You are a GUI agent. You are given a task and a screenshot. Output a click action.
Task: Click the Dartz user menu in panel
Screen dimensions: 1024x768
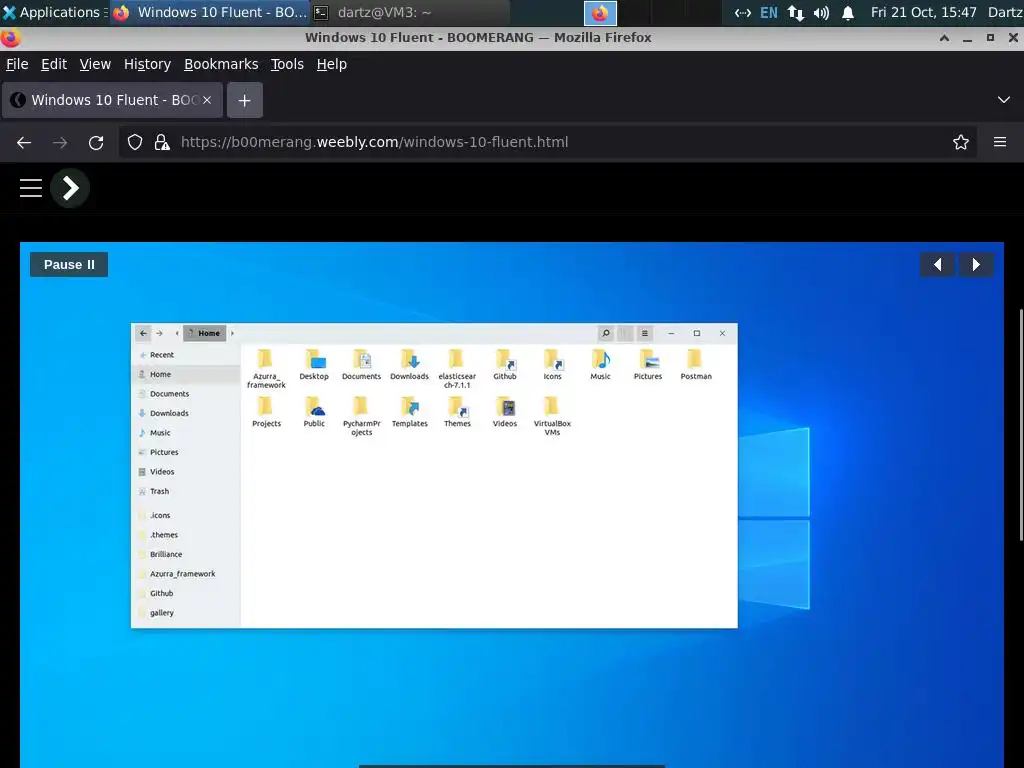click(1005, 12)
